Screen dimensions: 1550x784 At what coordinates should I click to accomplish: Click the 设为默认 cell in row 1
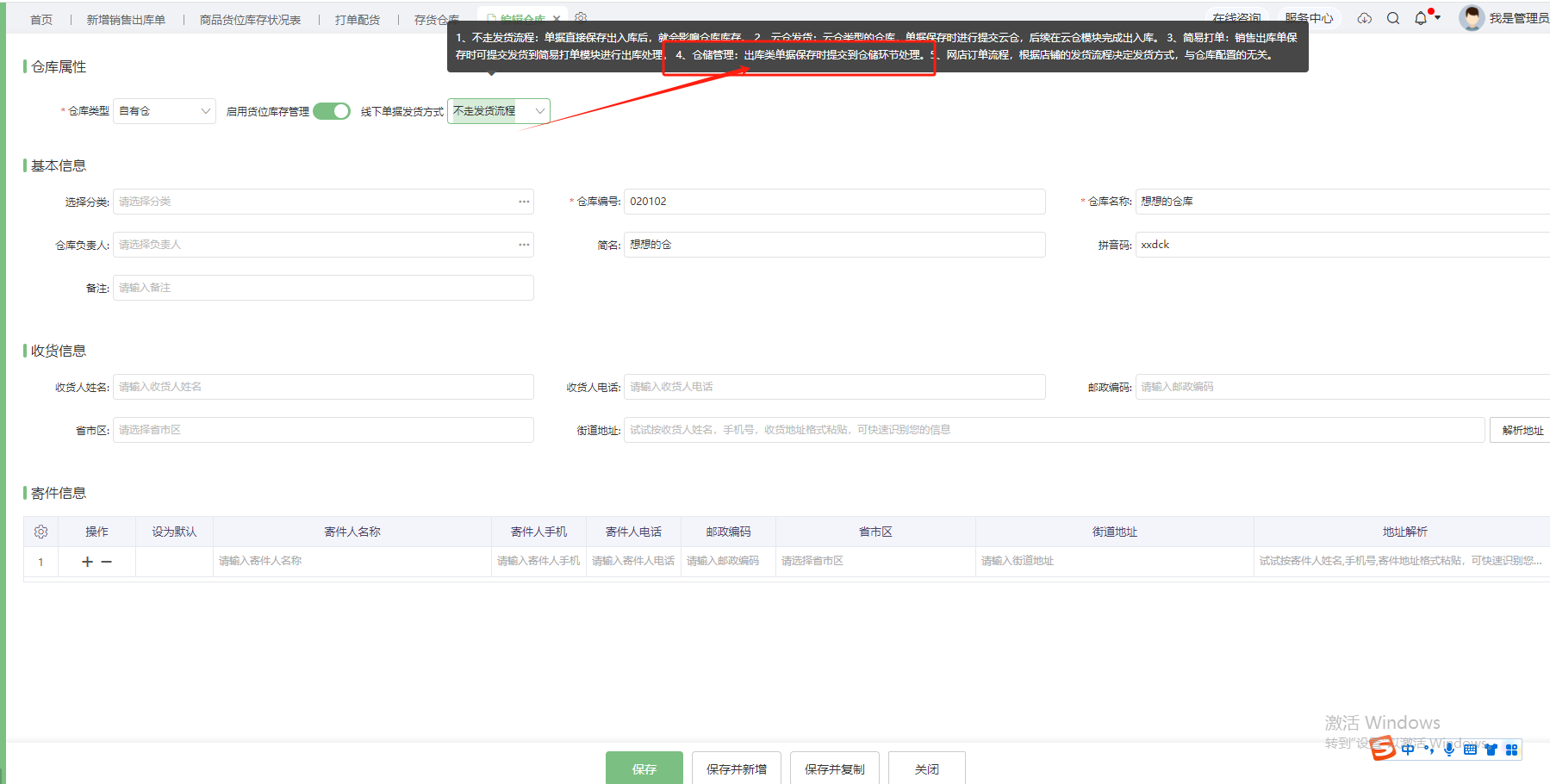174,561
